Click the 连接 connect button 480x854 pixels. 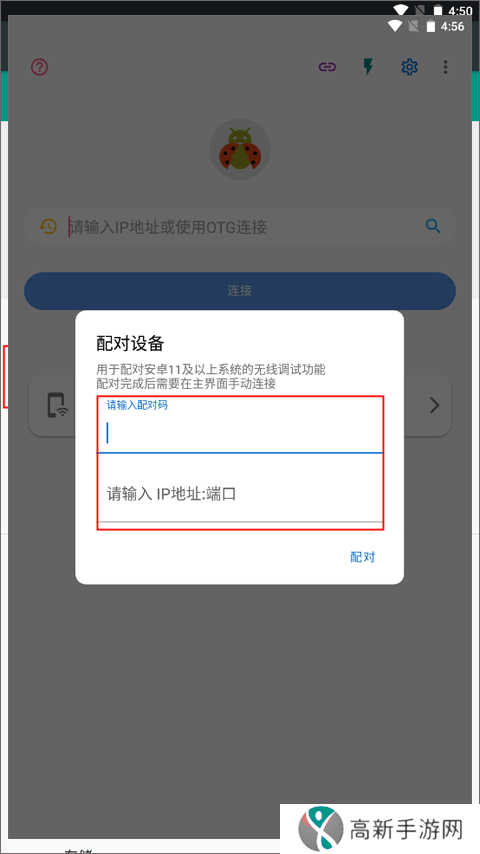tap(240, 290)
